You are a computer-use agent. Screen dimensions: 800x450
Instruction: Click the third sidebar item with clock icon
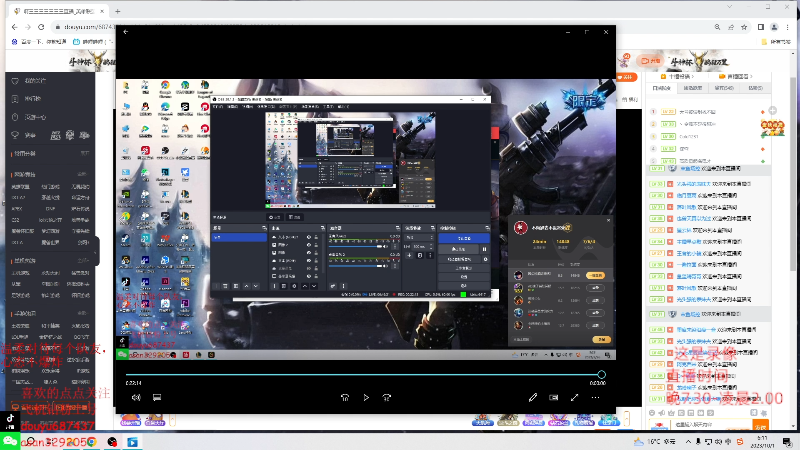coord(50,117)
